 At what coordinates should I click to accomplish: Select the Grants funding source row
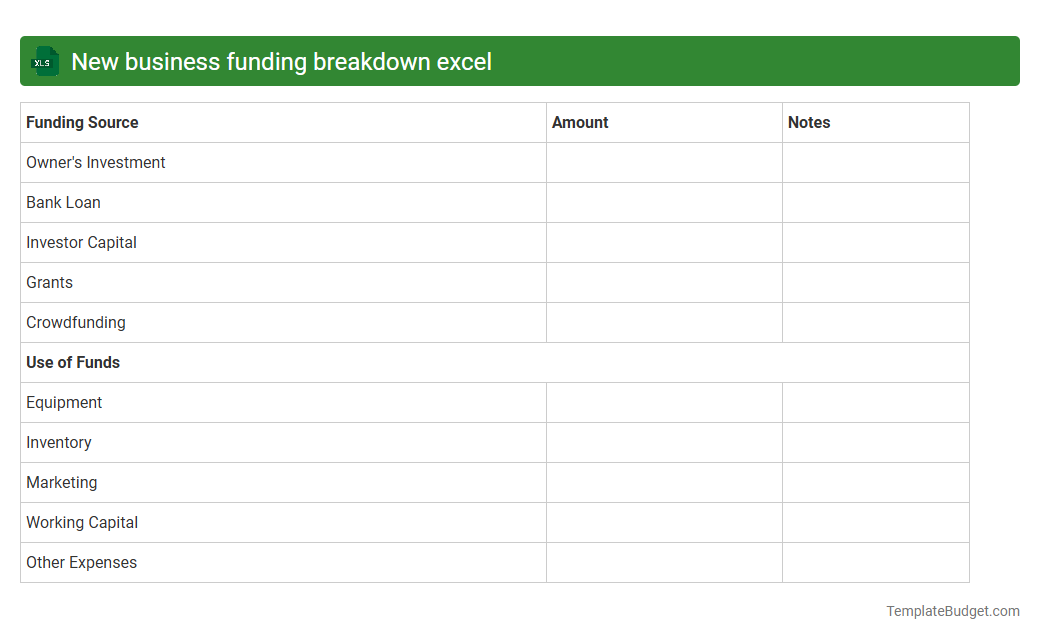[49, 282]
